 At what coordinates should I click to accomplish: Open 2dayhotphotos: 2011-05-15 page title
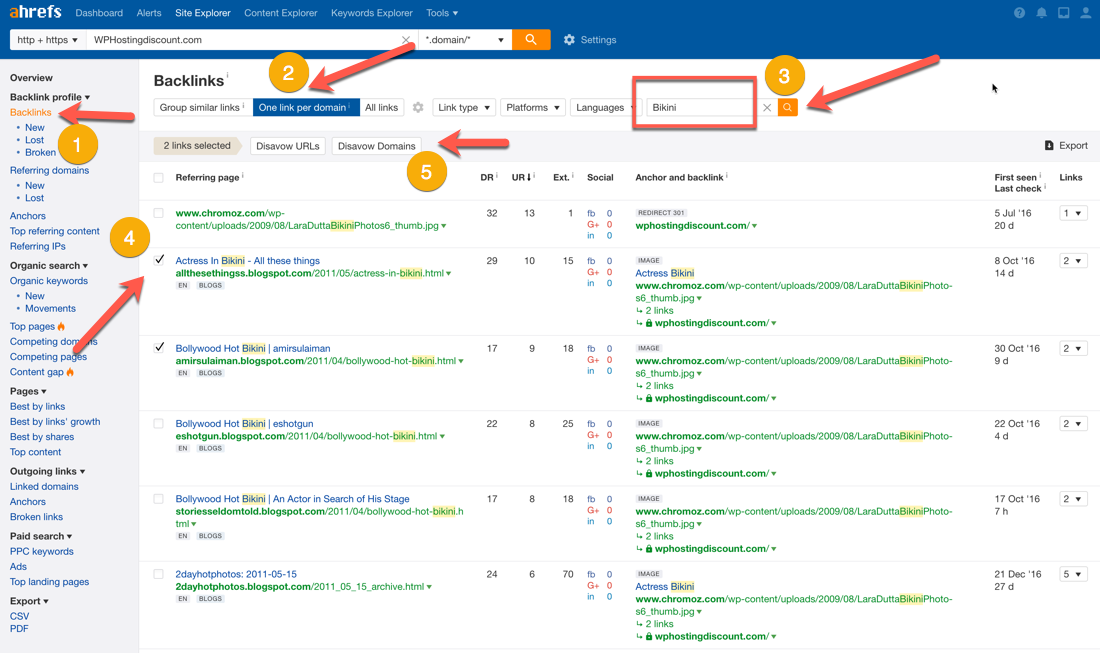tap(236, 574)
